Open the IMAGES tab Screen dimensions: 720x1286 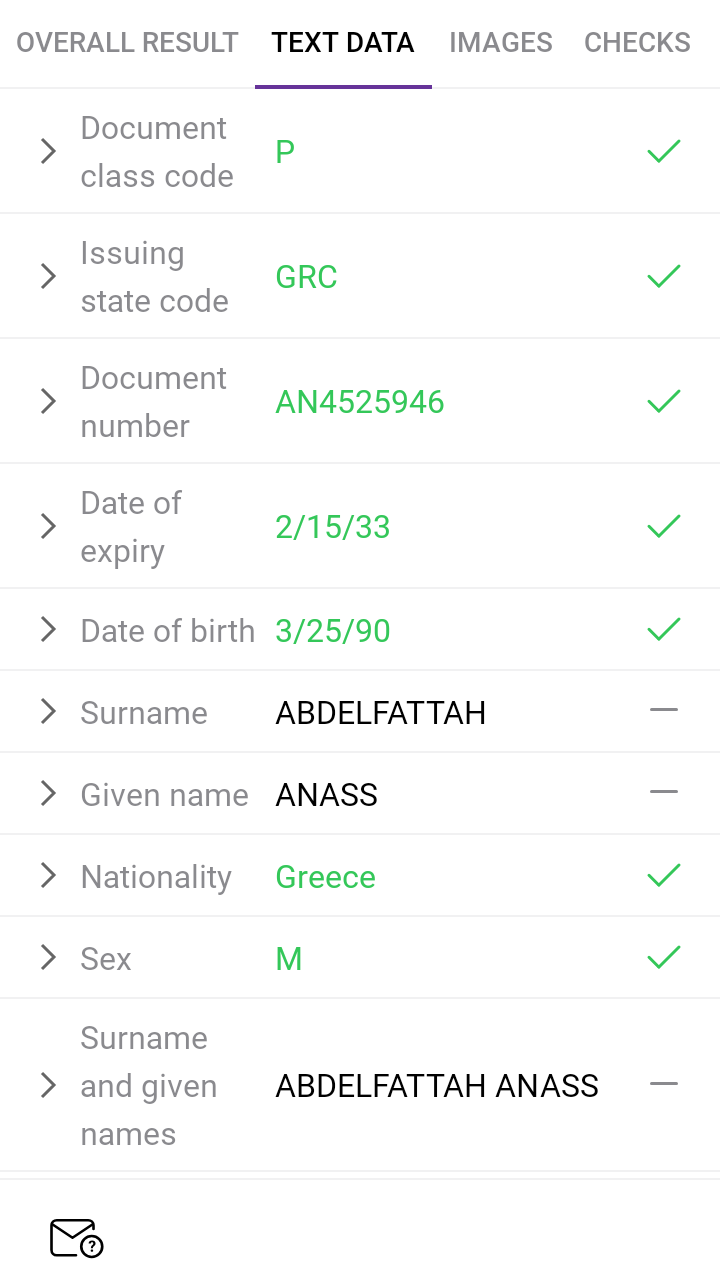(500, 43)
